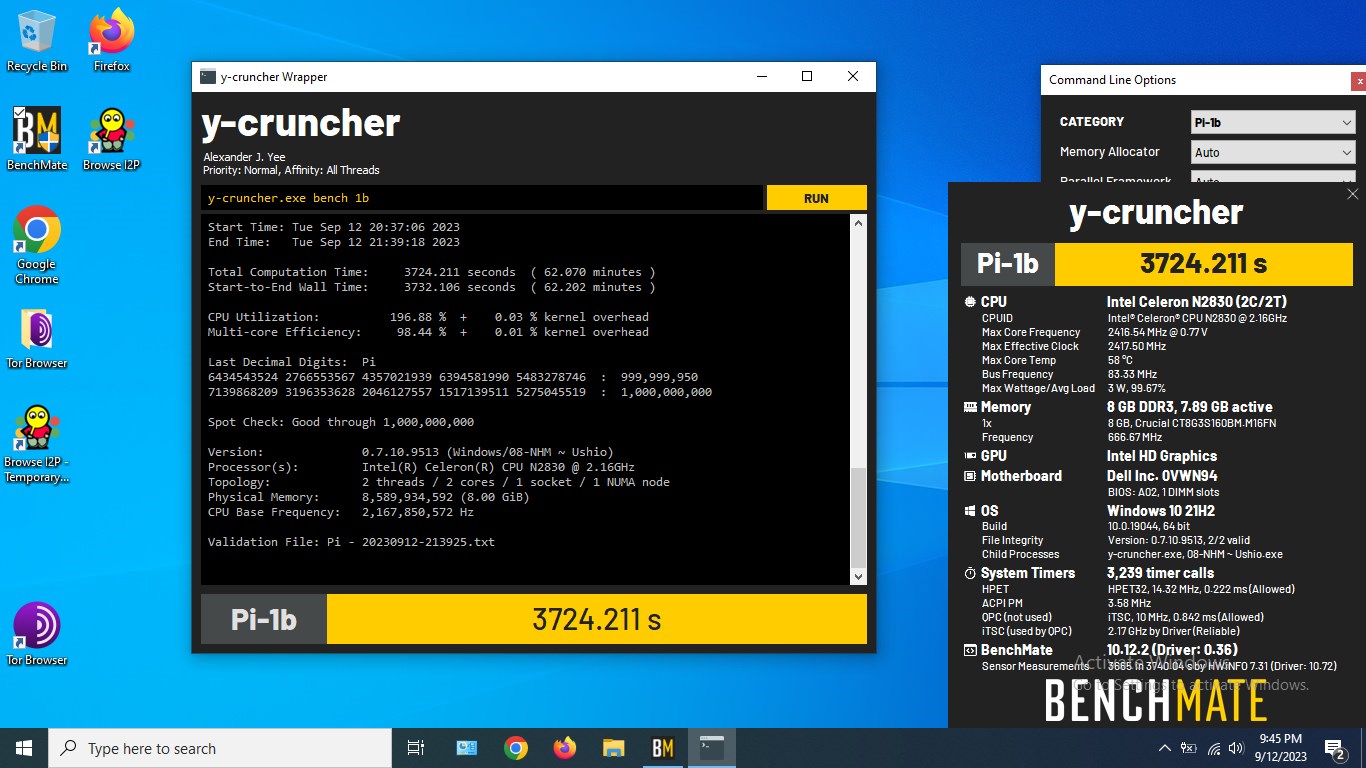Image resolution: width=1366 pixels, height=768 pixels.
Task: Click the console scrollbar up arrow
Action: point(858,223)
